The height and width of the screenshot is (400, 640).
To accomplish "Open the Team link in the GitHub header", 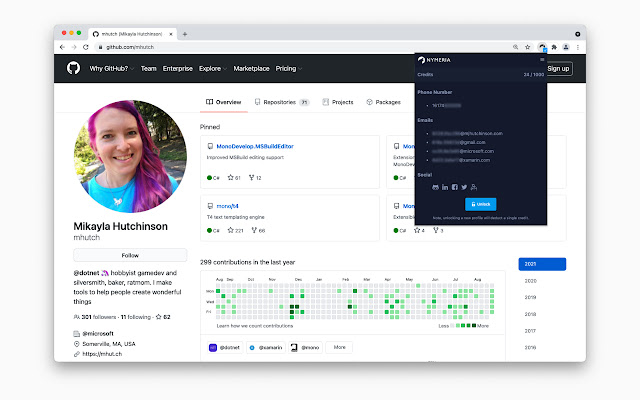I will 149,69.
